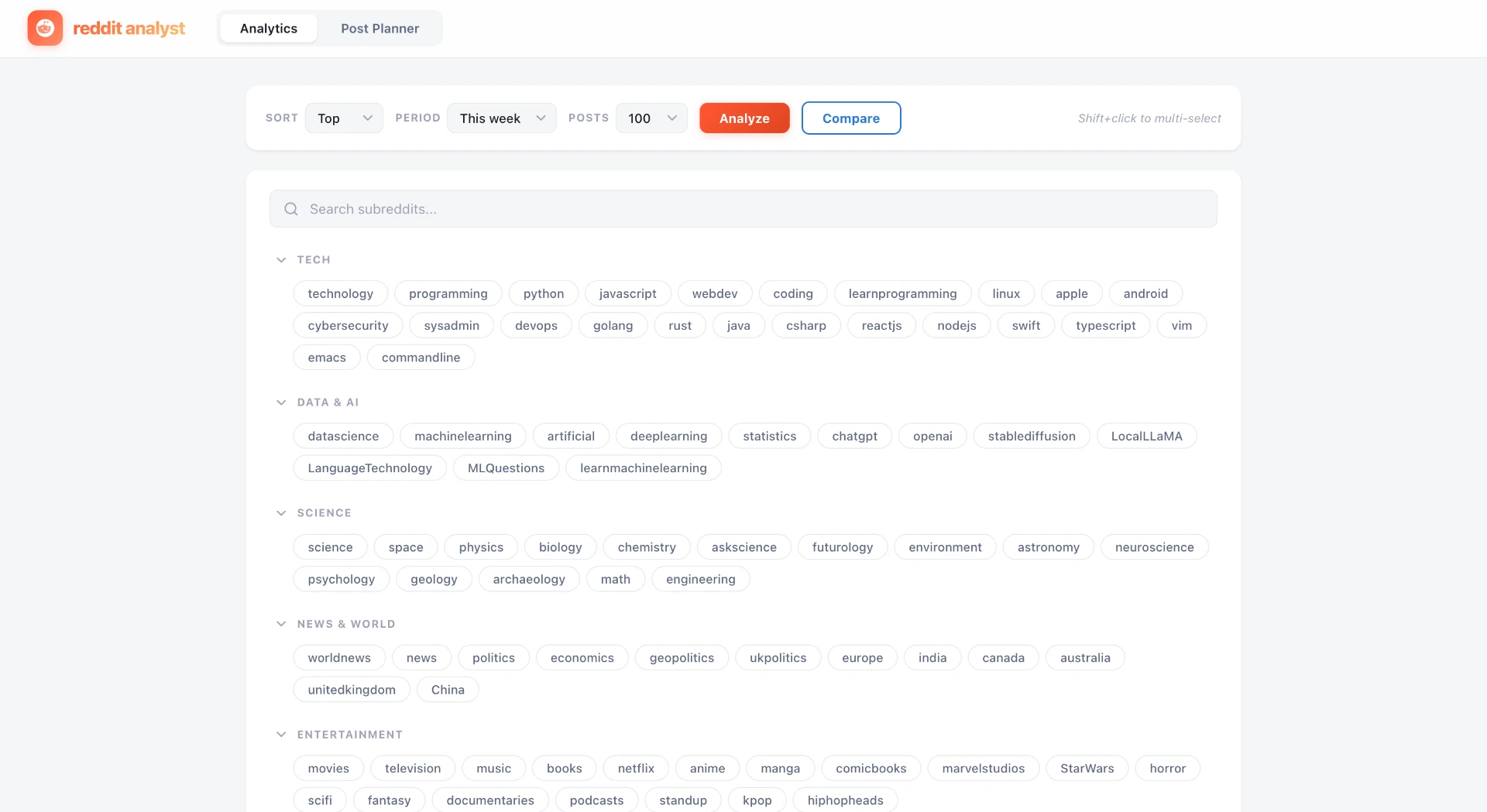Select the datascience chip
Image resolution: width=1487 pixels, height=812 pixels.
[344, 436]
